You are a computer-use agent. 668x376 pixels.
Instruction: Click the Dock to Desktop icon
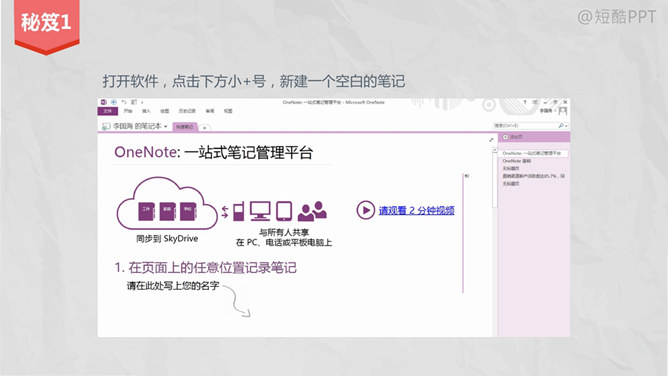(x=134, y=102)
